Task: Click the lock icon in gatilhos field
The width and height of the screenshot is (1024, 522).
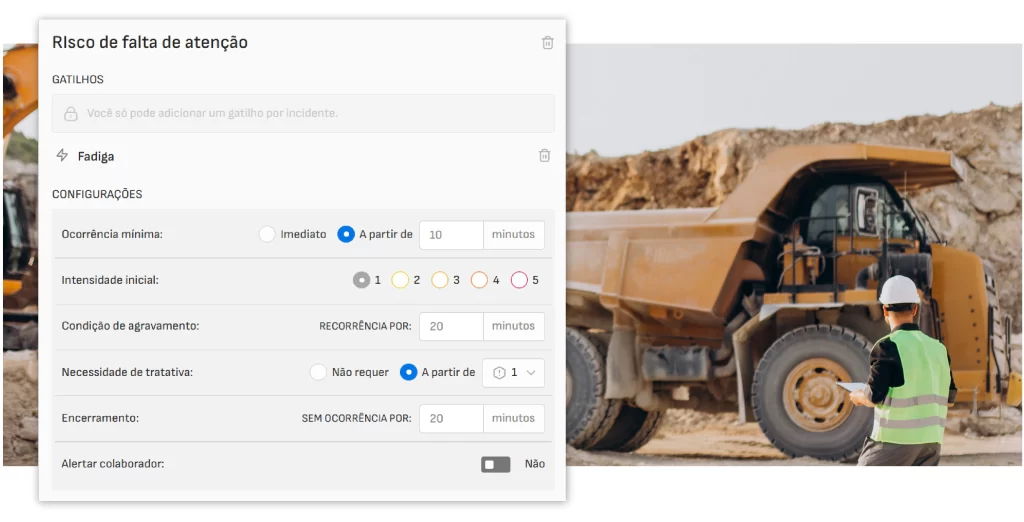Action: pyautogui.click(x=71, y=114)
